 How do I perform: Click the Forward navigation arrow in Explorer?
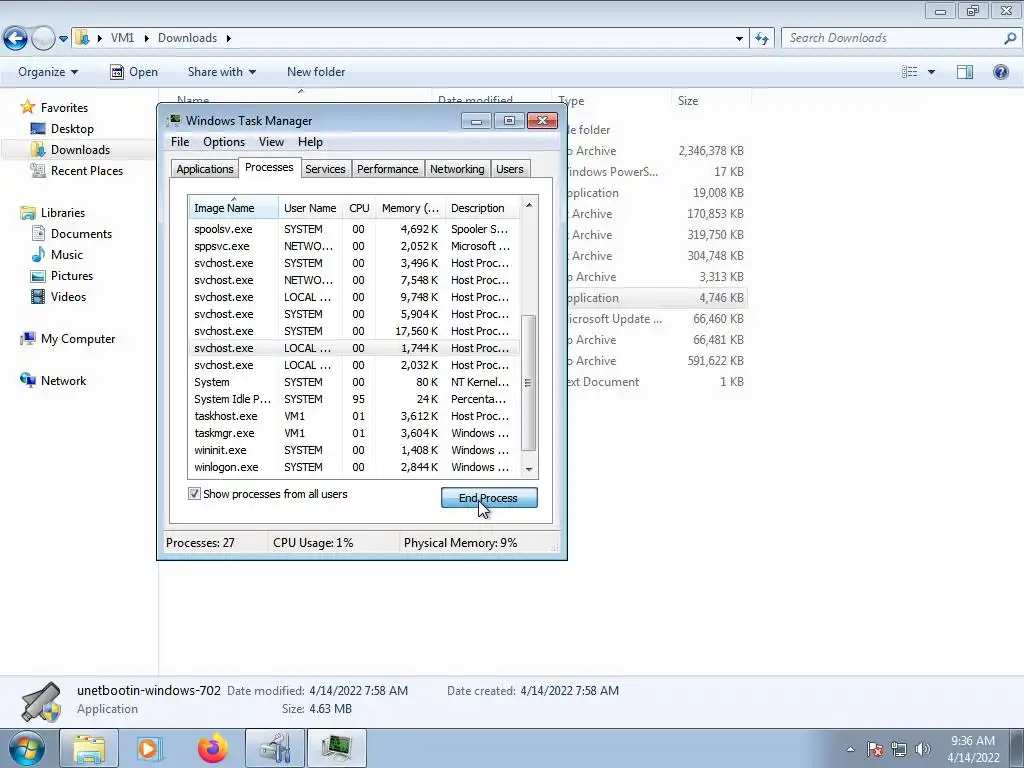coord(43,39)
